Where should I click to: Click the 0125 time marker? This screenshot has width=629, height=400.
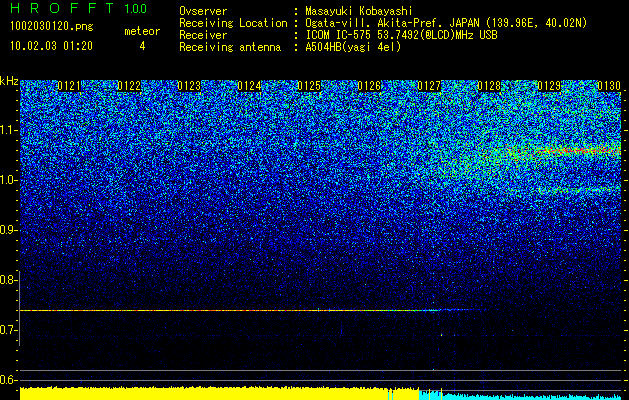[309, 86]
